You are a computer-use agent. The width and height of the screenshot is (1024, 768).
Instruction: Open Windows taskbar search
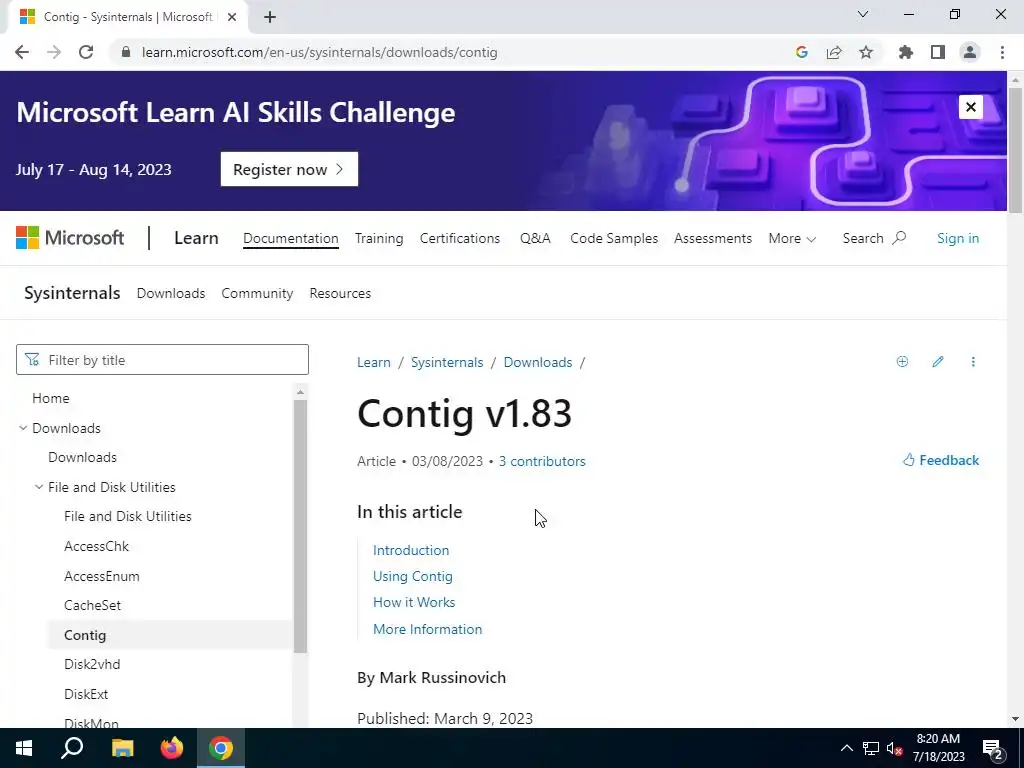[72, 748]
